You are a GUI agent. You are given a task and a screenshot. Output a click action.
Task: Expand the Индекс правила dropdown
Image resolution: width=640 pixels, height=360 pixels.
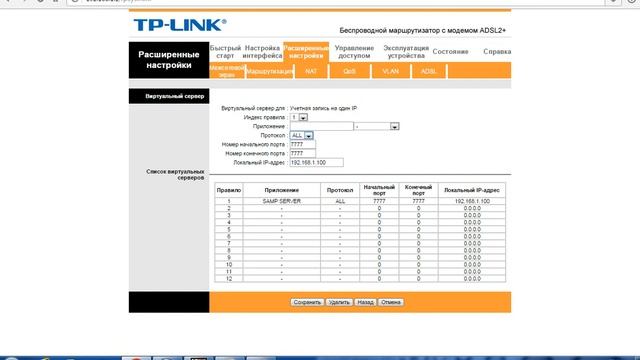pyautogui.click(x=299, y=118)
